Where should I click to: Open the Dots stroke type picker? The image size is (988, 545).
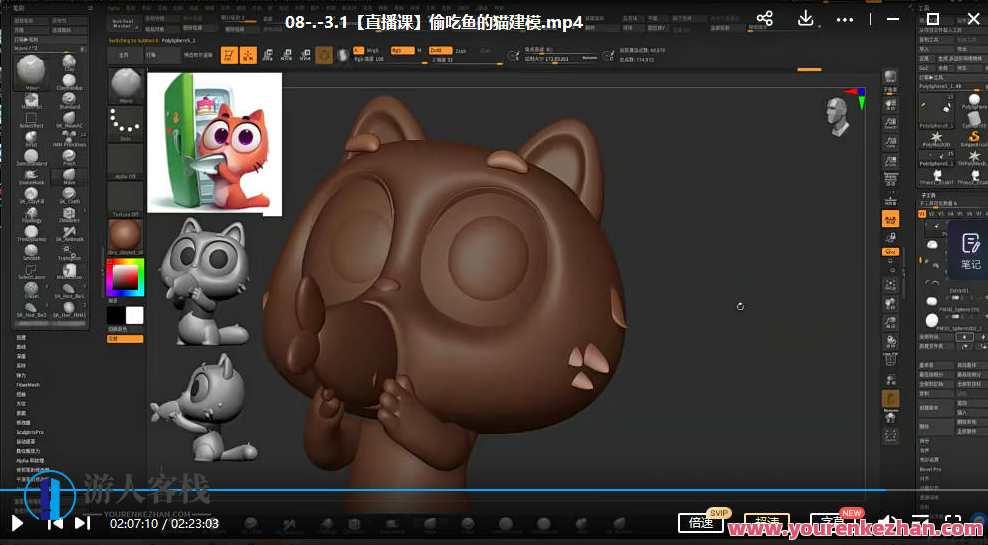[x=126, y=123]
